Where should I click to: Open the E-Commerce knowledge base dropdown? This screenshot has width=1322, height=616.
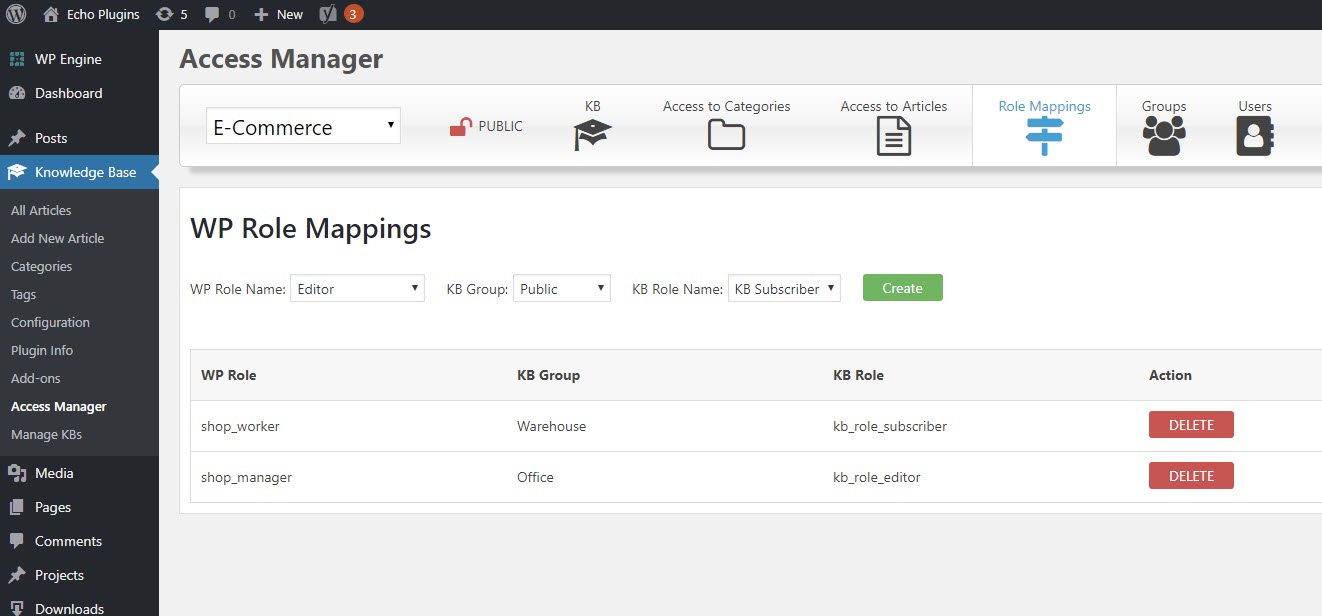[x=303, y=127]
